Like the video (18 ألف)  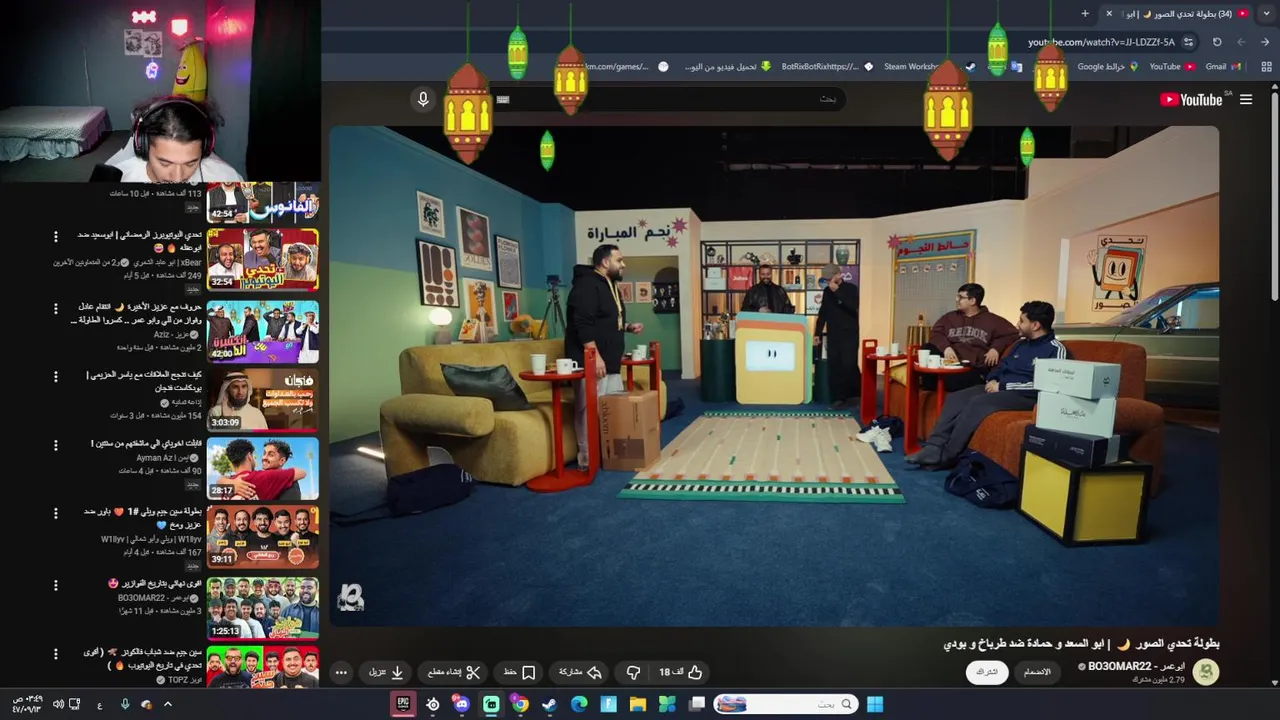point(681,672)
